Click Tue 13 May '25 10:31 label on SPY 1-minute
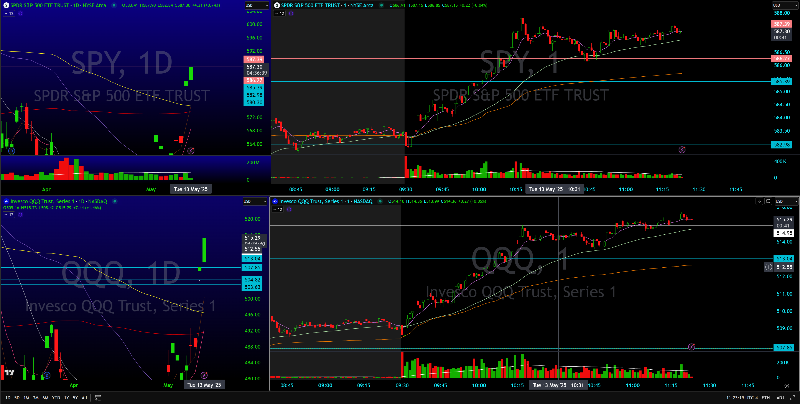Screen dimensions: 800x404 [x=555, y=189]
